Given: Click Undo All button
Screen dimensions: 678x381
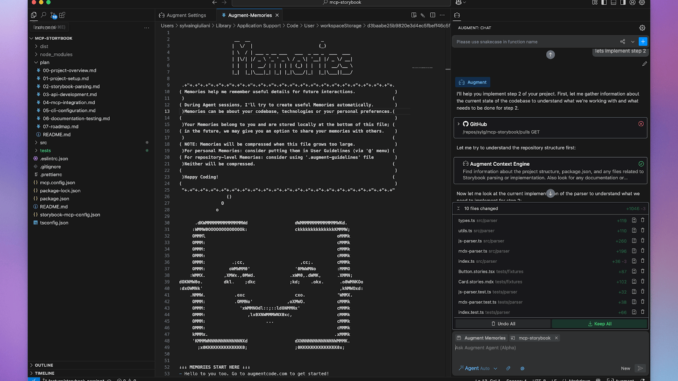Looking at the screenshot, I should [x=503, y=324].
